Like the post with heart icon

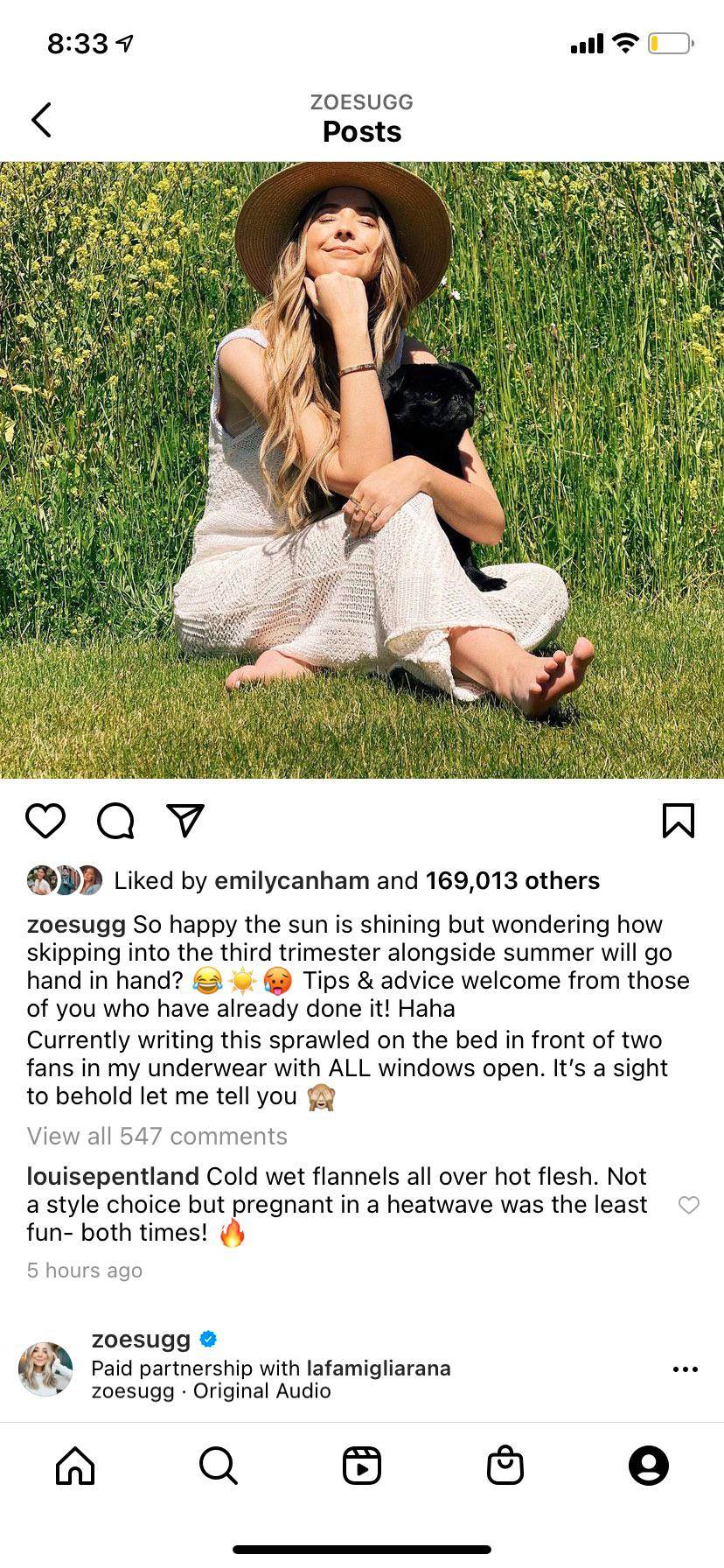45,821
